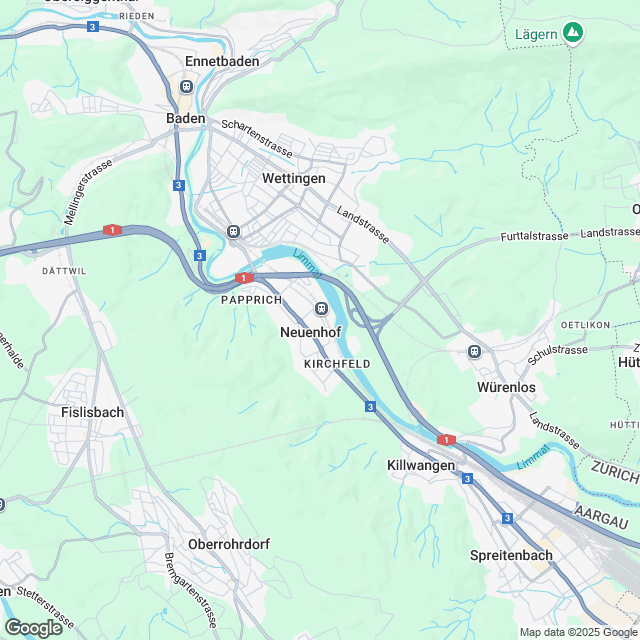
Task: Open the Google logo link
Action: coord(33,628)
